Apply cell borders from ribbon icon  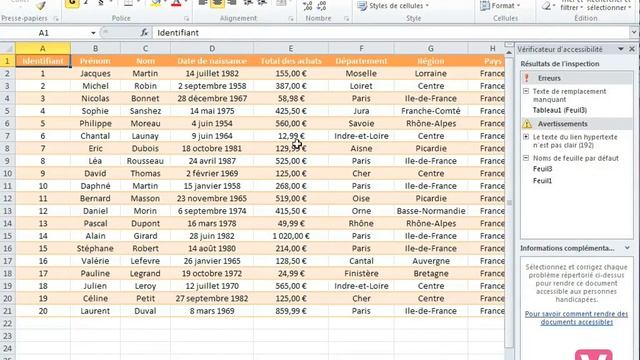coord(128,3)
